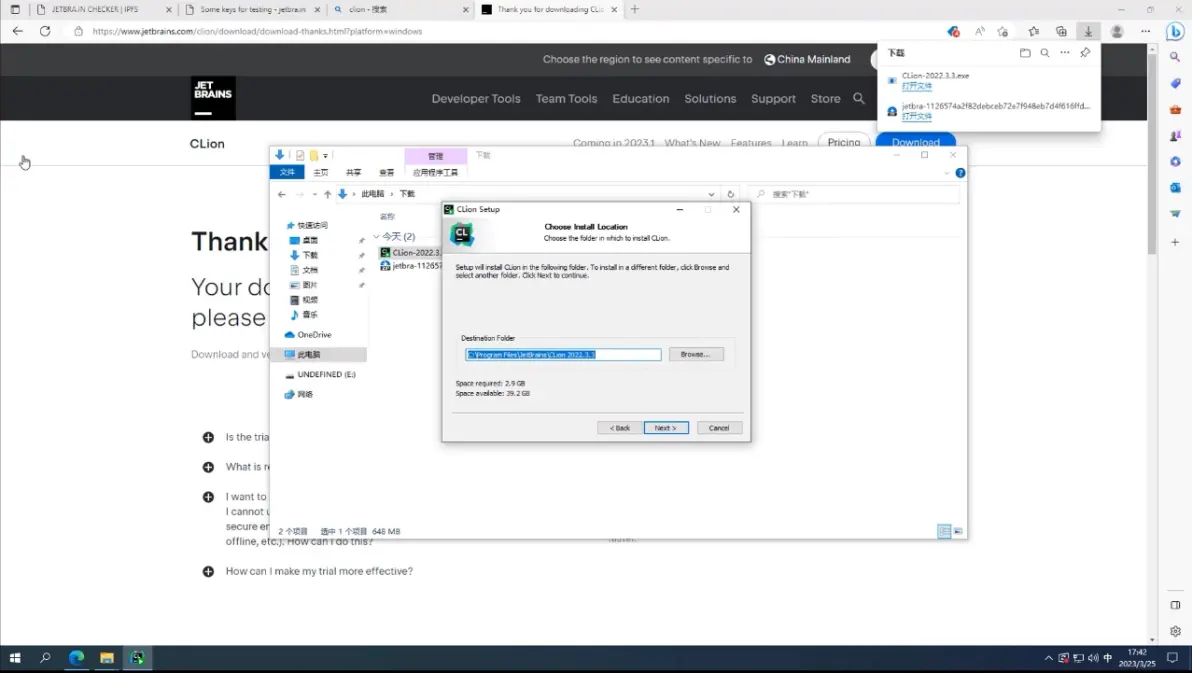The width and height of the screenshot is (1192, 673).
Task: Select 音乐 in Explorer sidebar
Action: click(x=310, y=314)
